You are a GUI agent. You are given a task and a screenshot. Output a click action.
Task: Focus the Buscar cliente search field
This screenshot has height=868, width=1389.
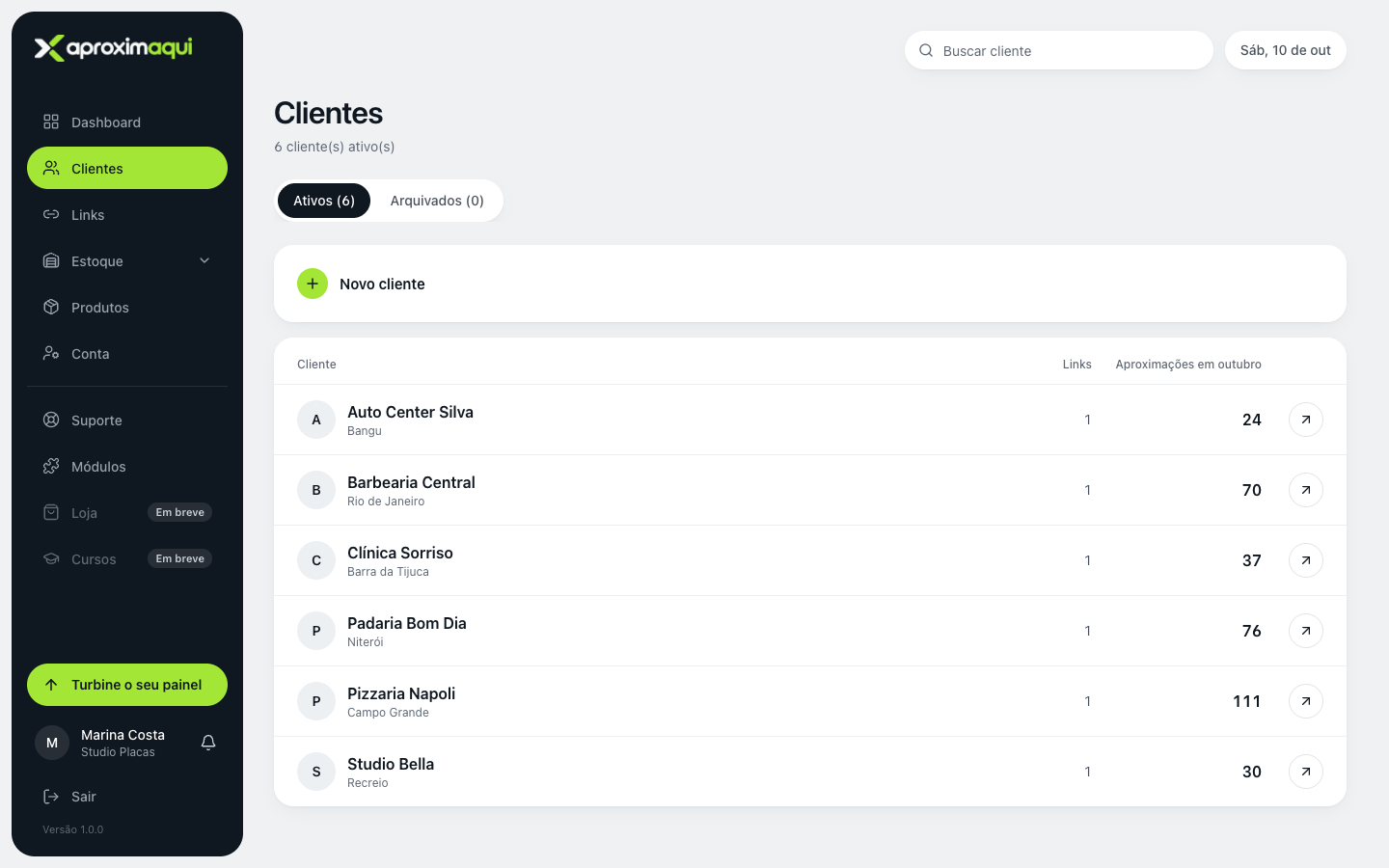pos(1059,50)
